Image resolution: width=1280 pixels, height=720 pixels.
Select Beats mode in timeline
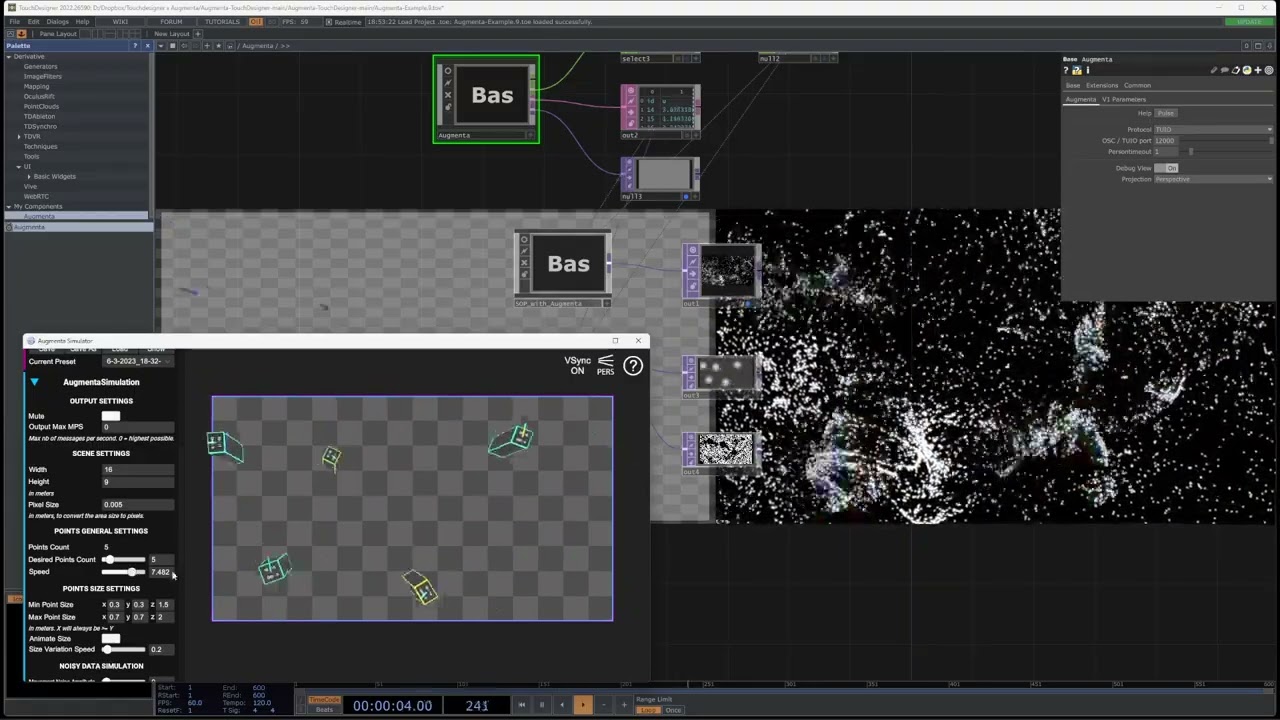click(324, 710)
